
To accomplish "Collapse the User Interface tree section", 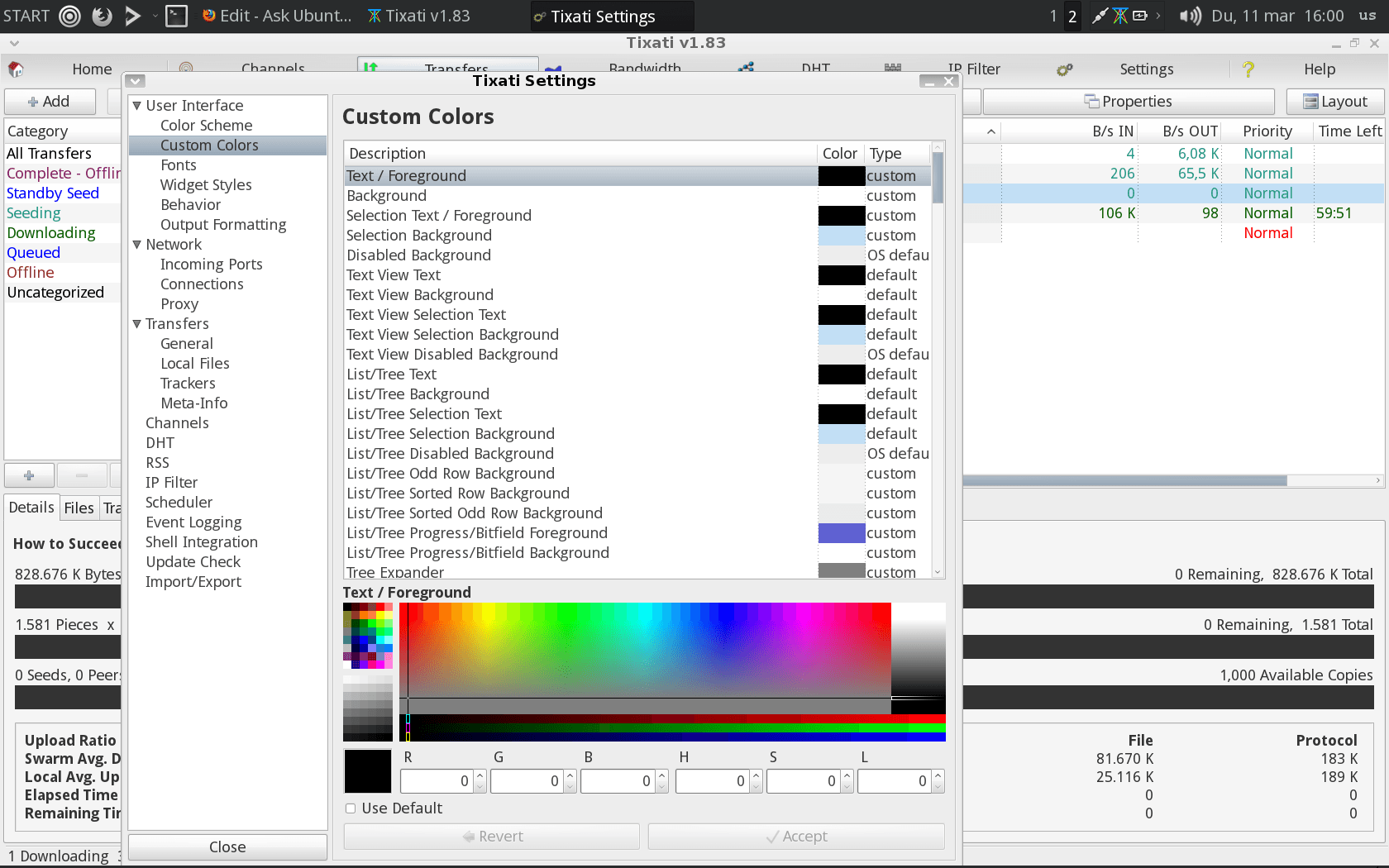I will coord(137,106).
